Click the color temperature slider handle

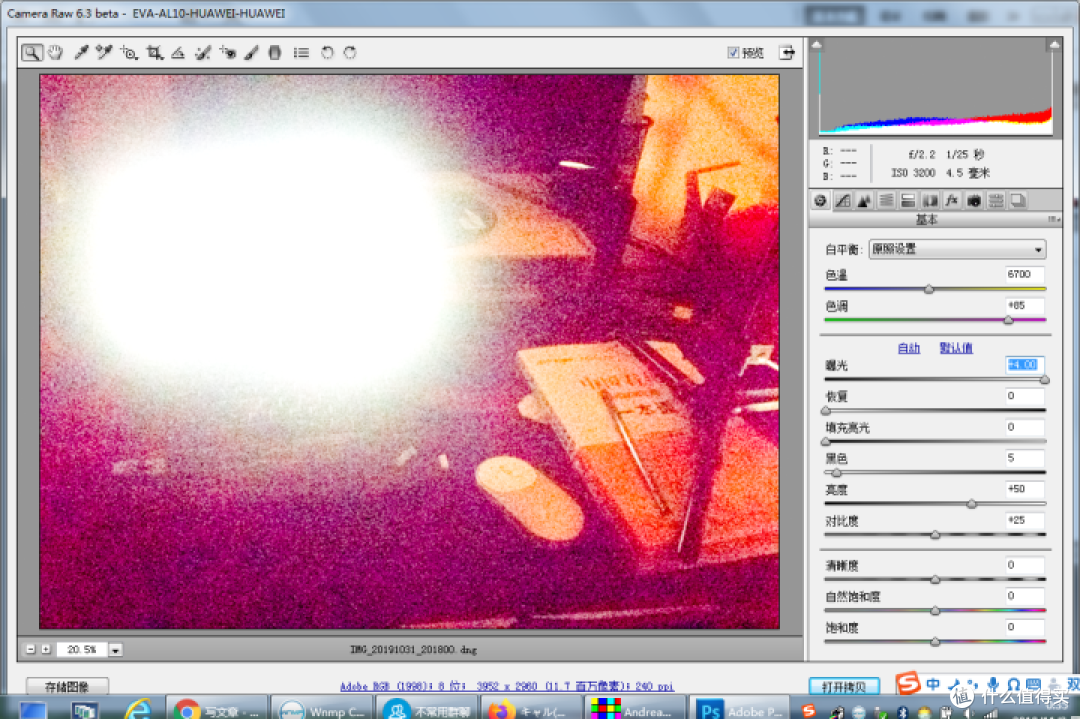(928, 289)
